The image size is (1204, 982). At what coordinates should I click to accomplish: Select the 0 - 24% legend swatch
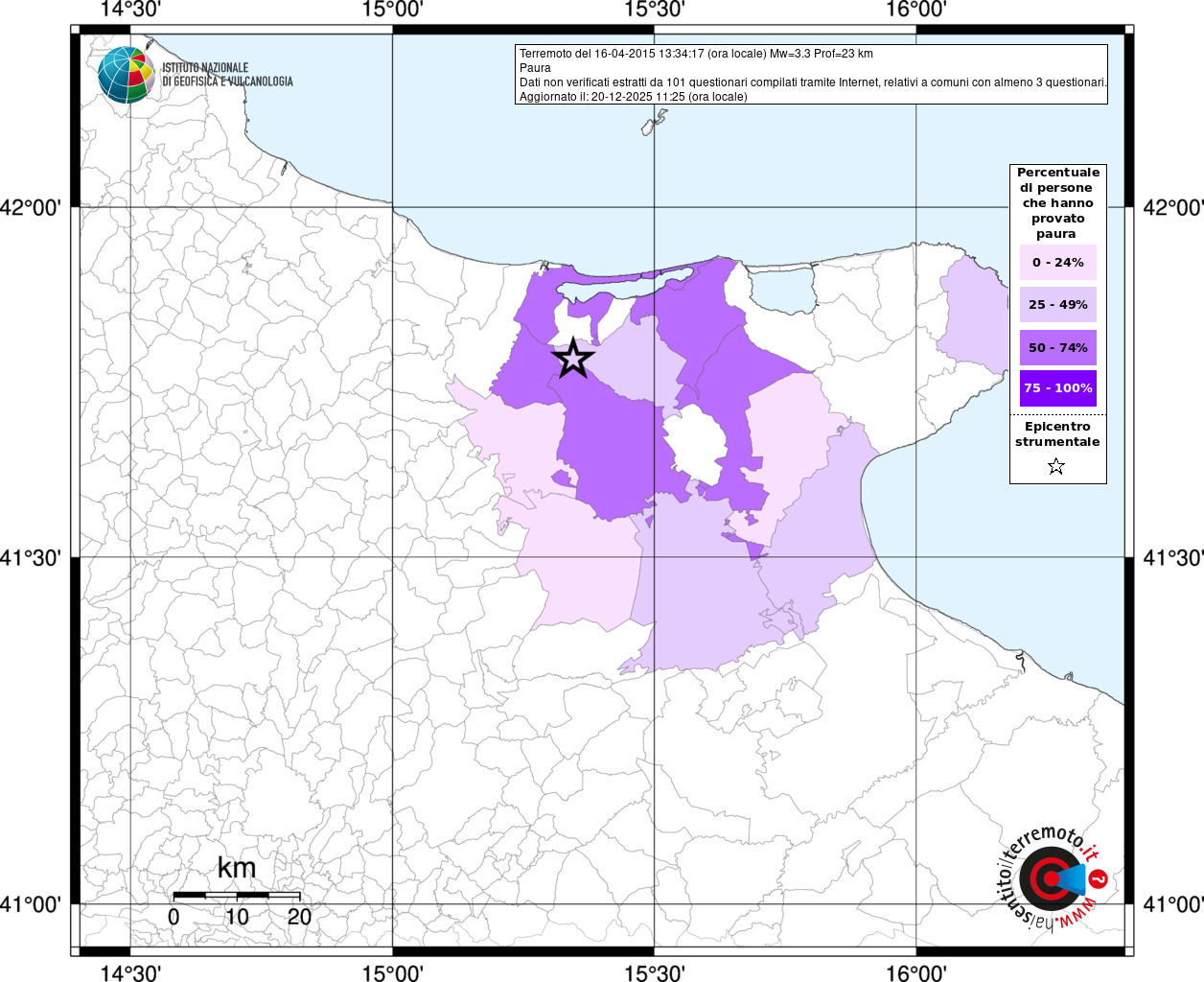1058,262
